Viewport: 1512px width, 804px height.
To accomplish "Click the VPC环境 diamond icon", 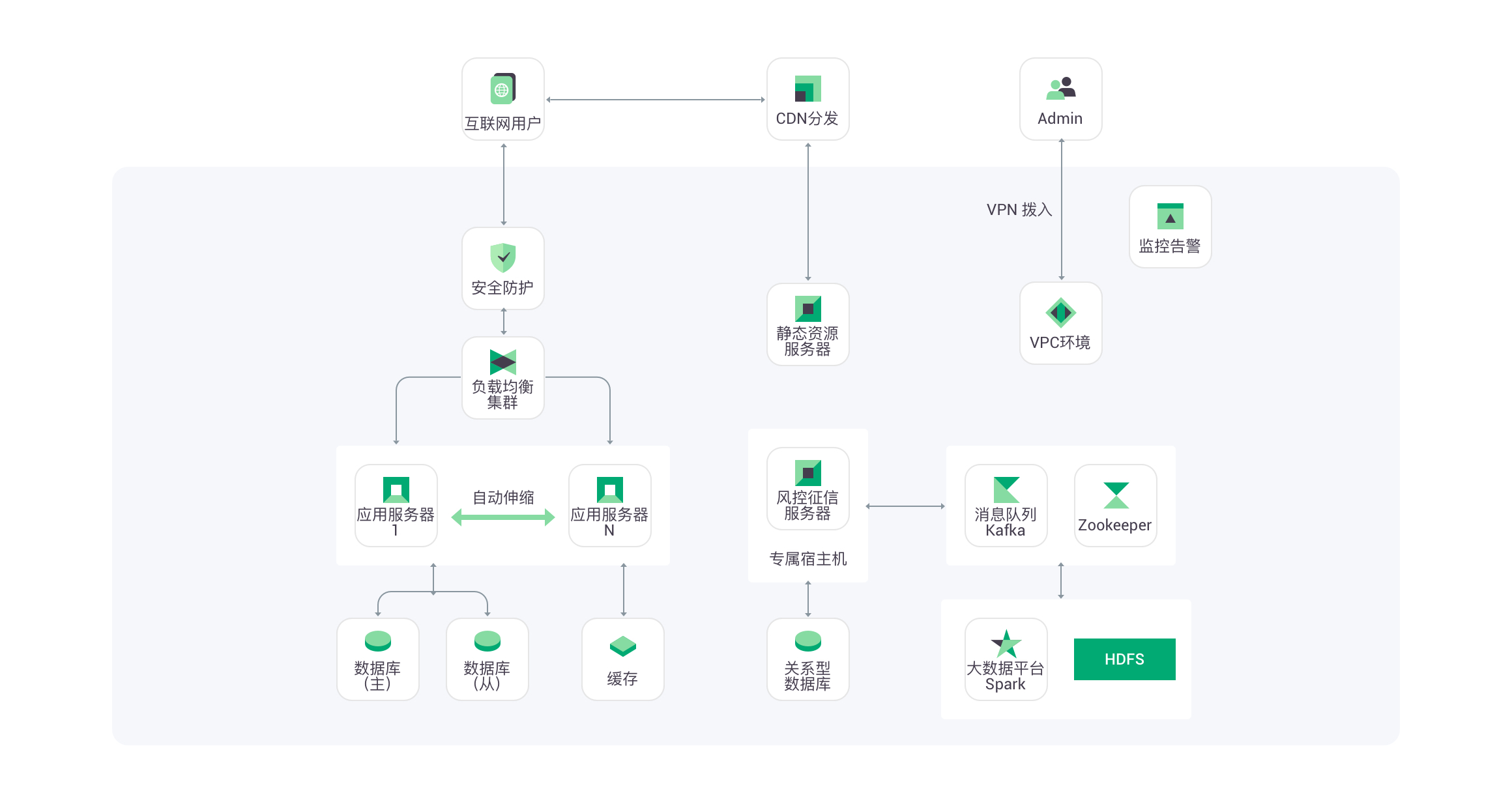I will (x=1061, y=313).
